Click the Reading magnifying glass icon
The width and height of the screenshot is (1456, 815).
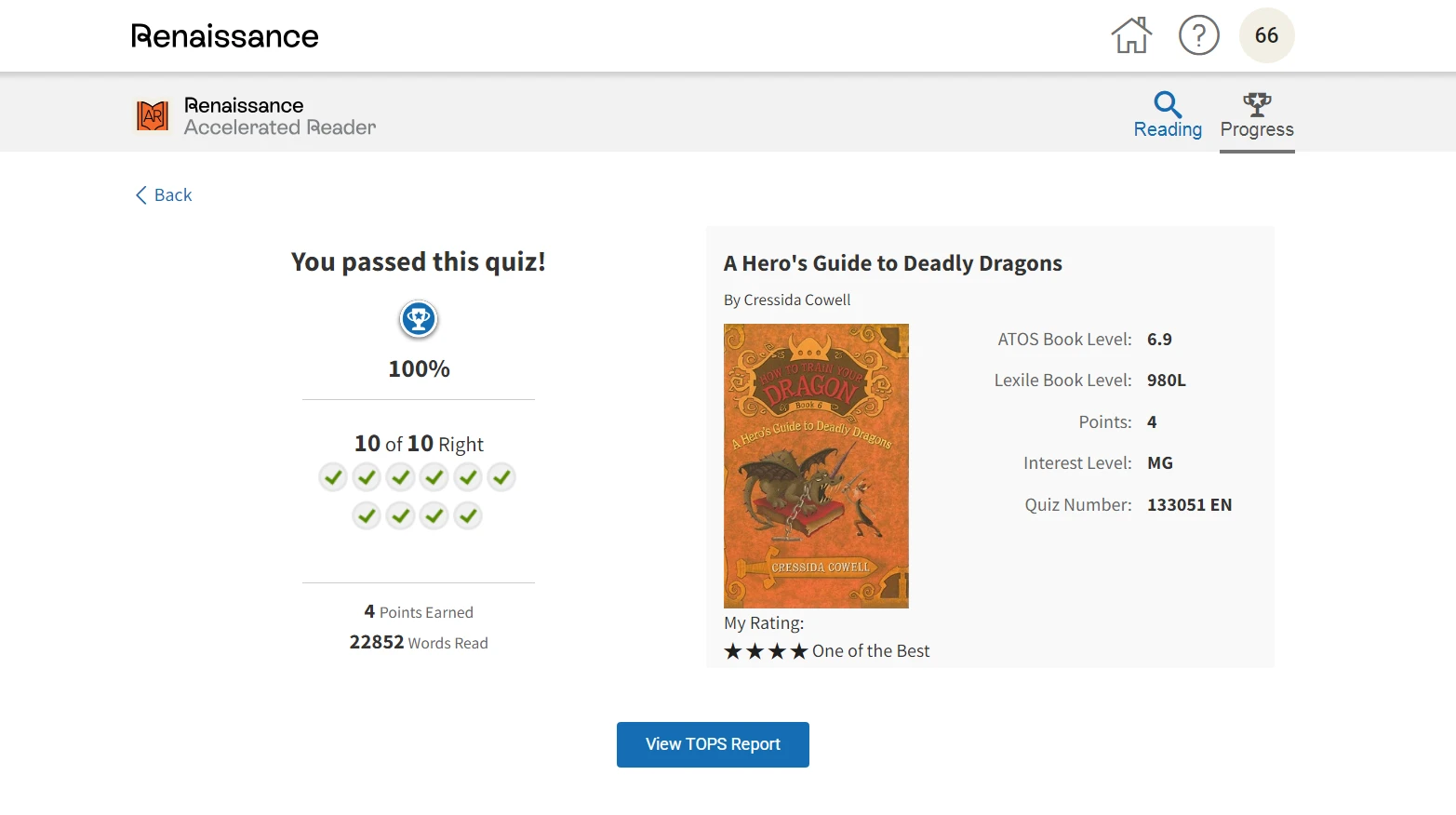pos(1168,103)
